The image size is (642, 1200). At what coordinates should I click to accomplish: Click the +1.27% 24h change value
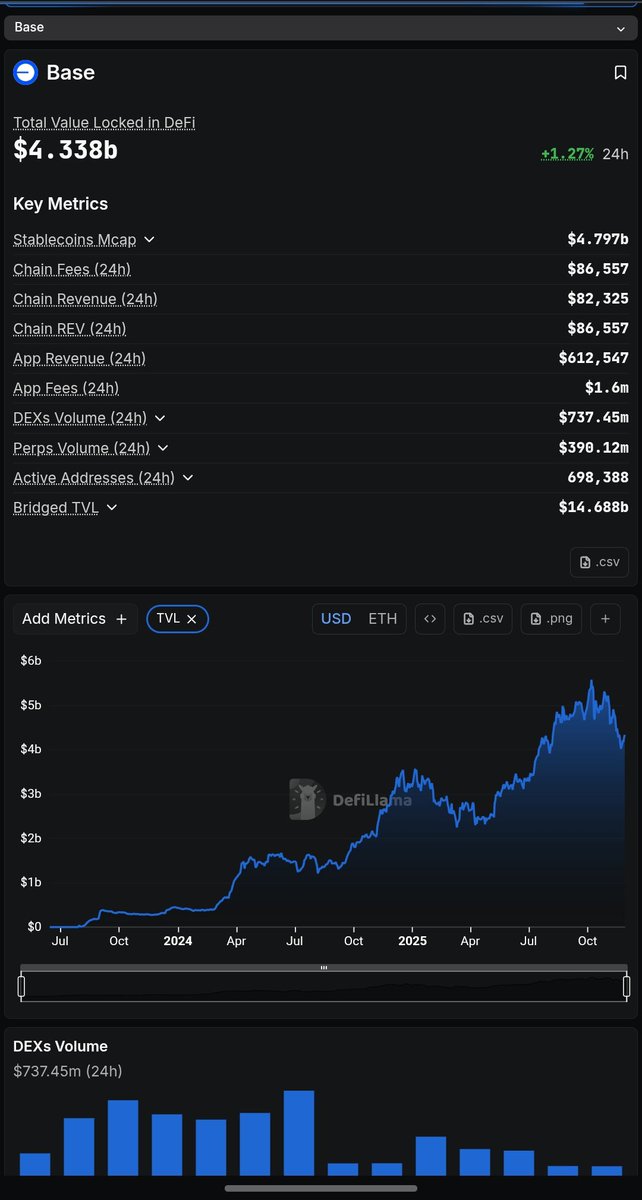pos(567,154)
